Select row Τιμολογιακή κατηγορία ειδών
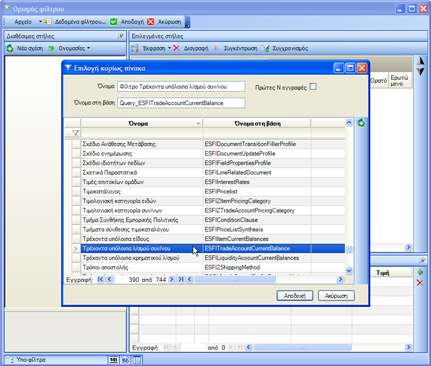This screenshot has height=366, width=431. pos(208,201)
